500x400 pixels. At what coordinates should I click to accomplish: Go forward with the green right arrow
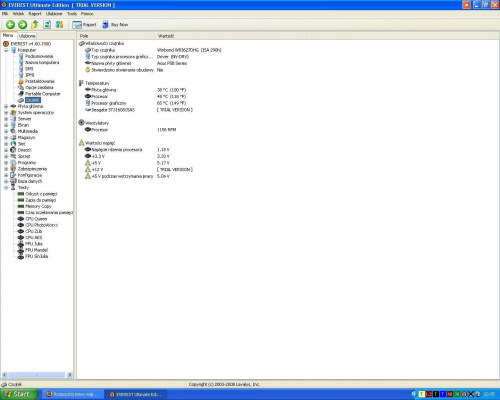(x=22, y=24)
